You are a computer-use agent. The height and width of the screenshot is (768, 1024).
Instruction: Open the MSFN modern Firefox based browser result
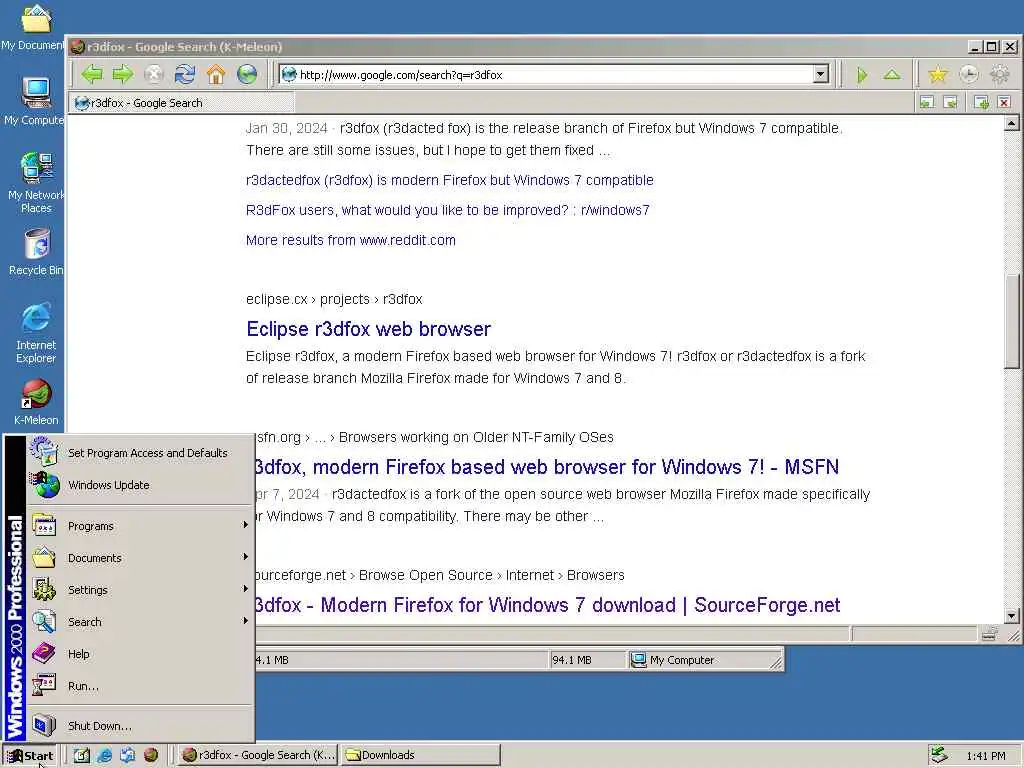coord(547,467)
